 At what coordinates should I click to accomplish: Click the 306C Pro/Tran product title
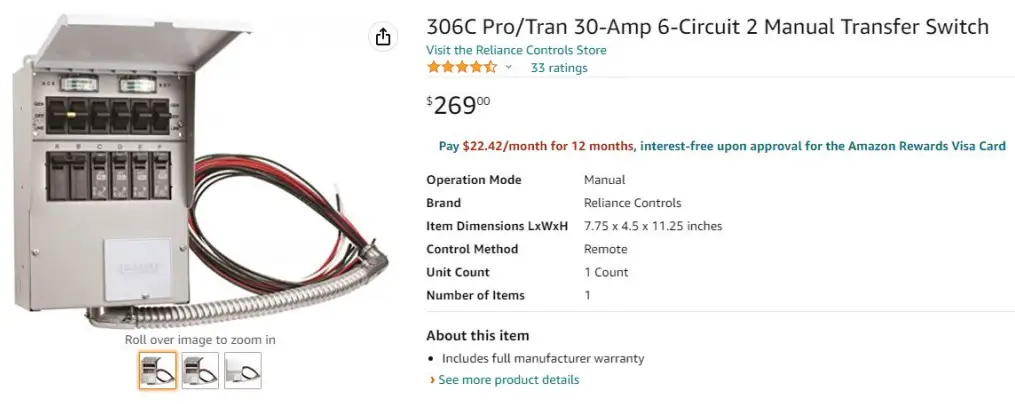click(707, 27)
